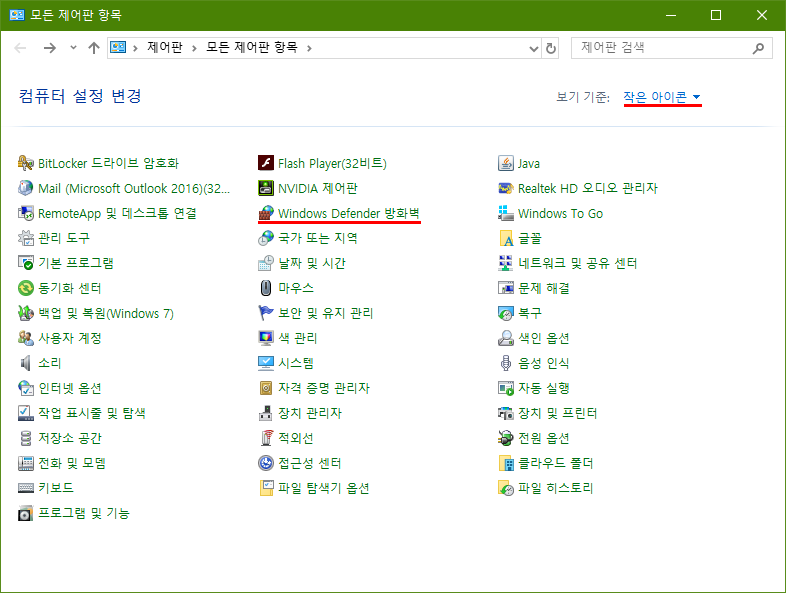The image size is (786, 593).
Task: Open the Windows To Go icon
Action: tap(506, 213)
